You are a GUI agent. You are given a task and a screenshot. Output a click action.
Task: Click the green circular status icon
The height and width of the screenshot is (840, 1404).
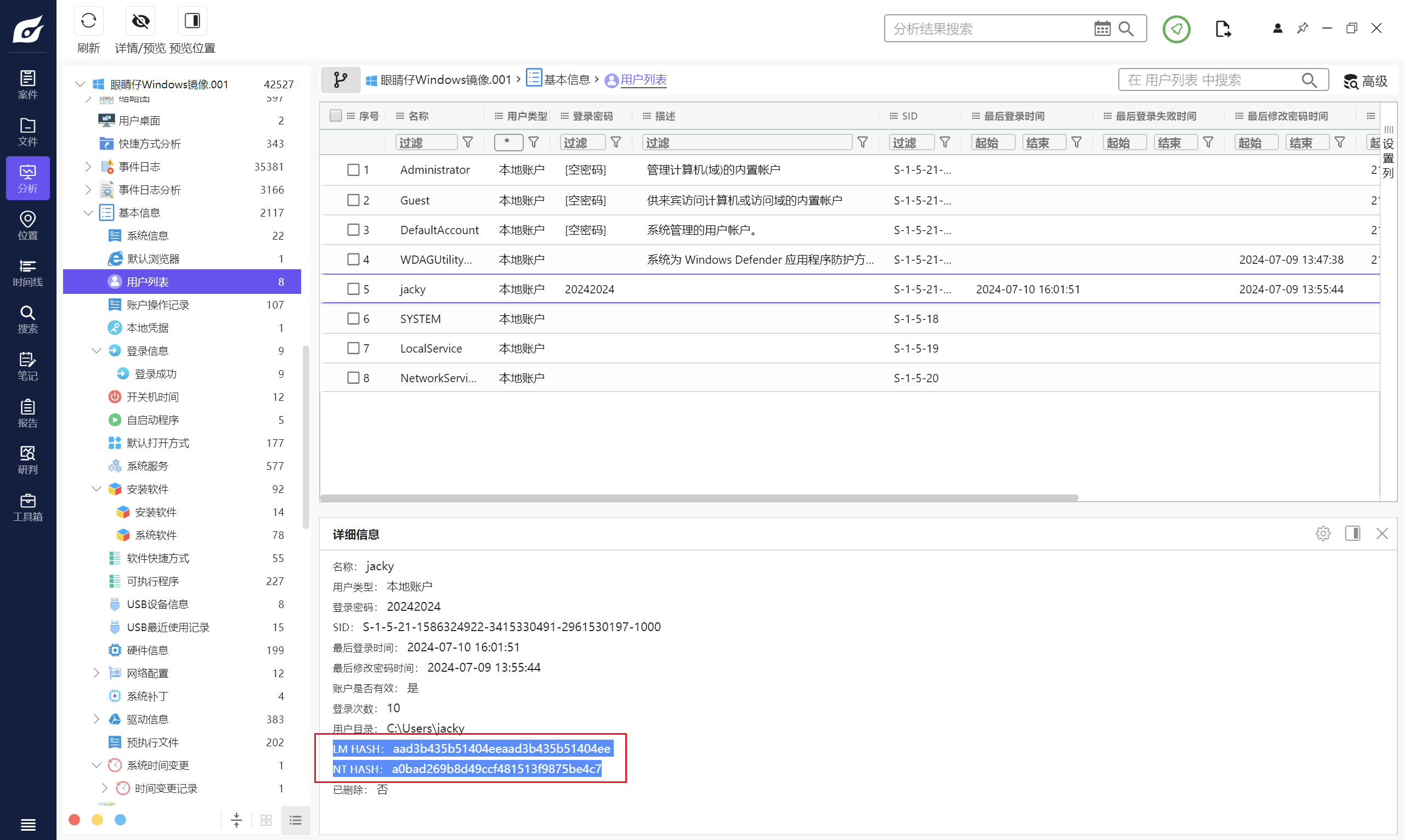[x=1176, y=29]
